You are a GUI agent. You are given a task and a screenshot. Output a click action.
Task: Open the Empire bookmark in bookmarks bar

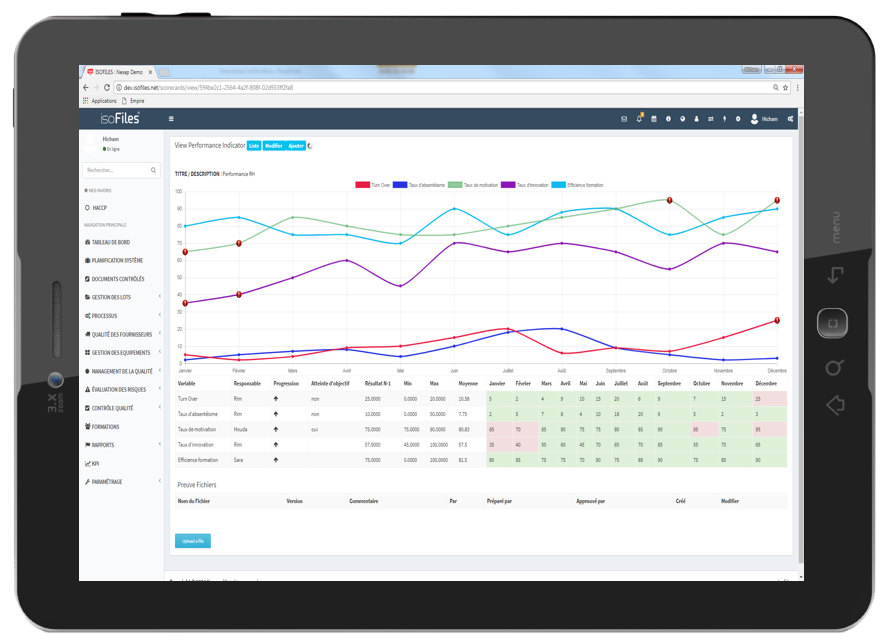pos(133,101)
